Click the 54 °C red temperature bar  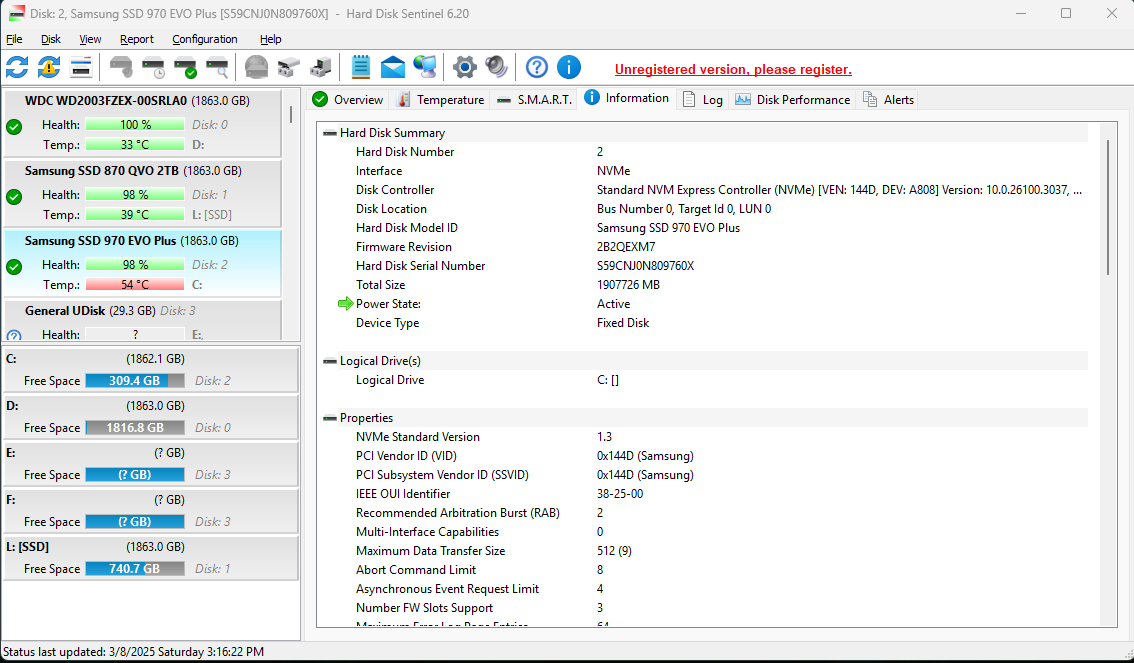(x=135, y=285)
